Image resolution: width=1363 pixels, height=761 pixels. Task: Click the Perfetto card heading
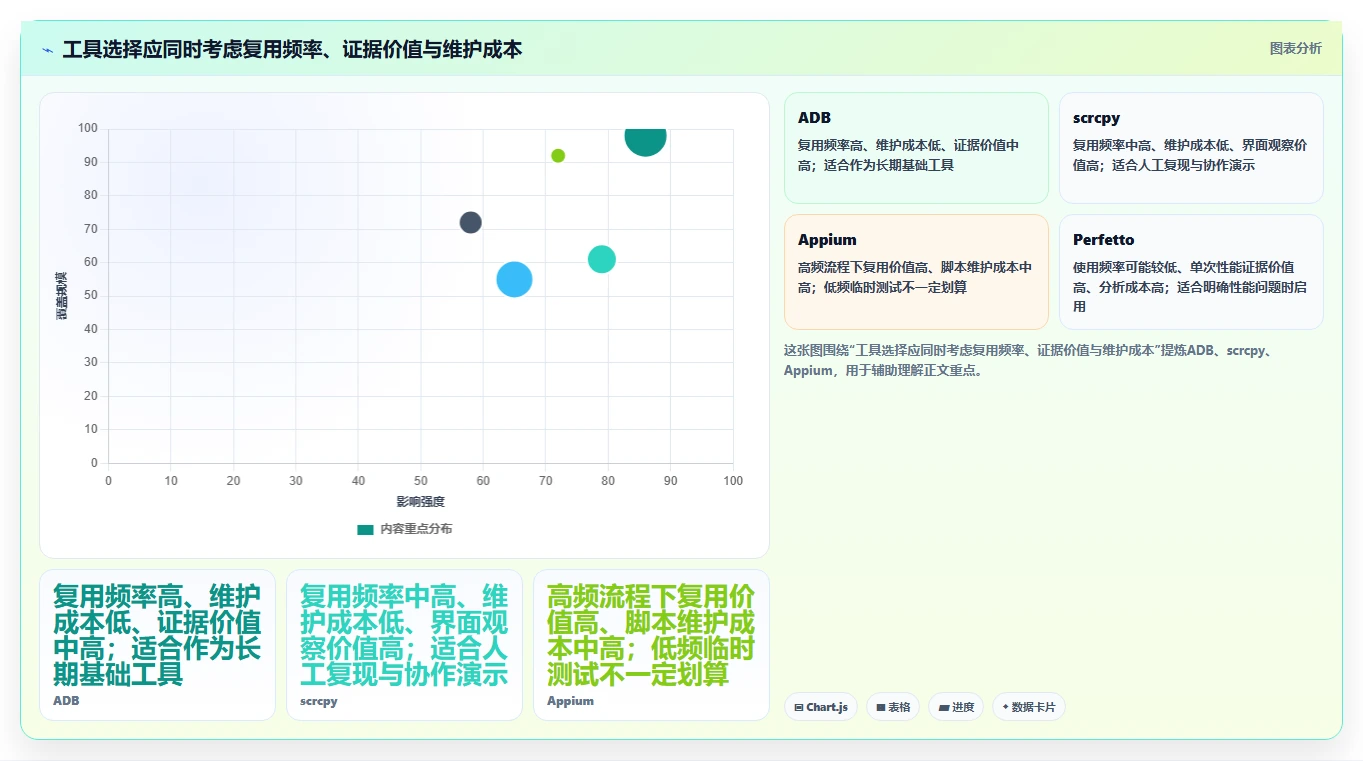pyautogui.click(x=1103, y=240)
